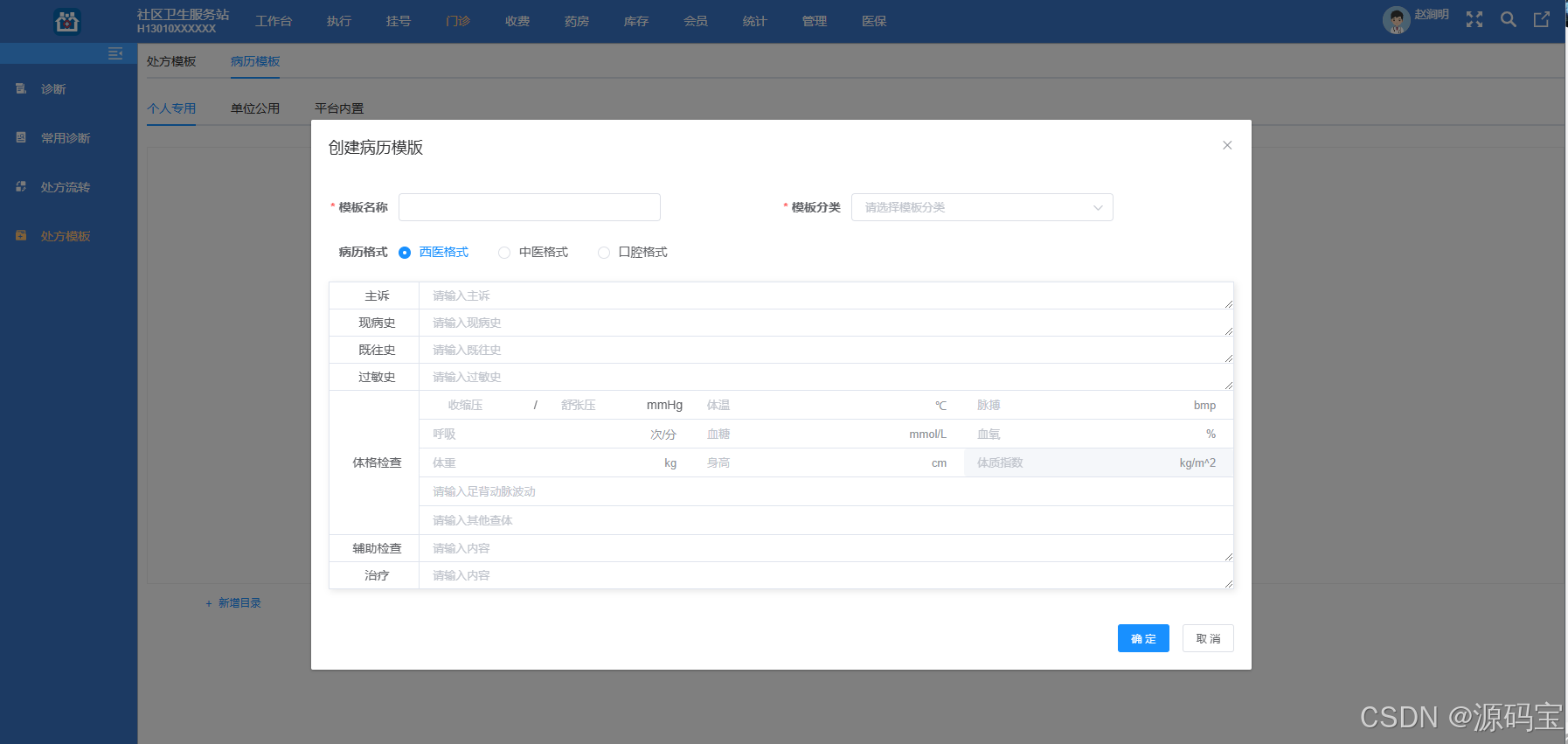Screen dimensions: 1568x744
Task: Click the 治疗 textarea resize handle
Action: click(1228, 583)
